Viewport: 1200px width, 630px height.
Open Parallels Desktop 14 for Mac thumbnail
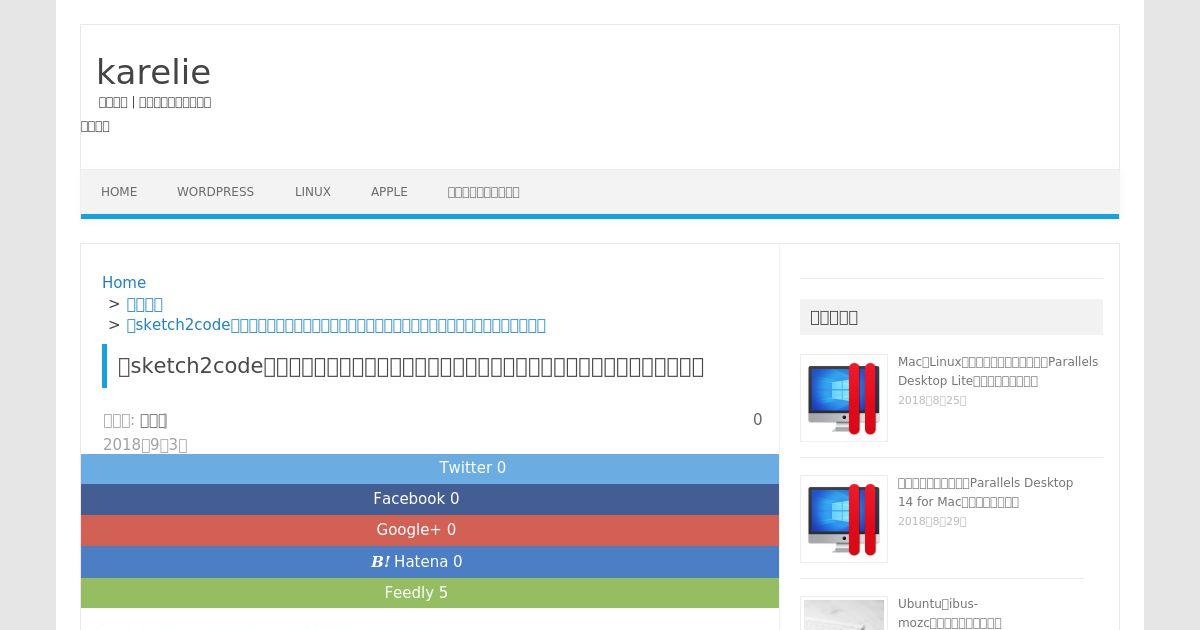[x=844, y=519]
